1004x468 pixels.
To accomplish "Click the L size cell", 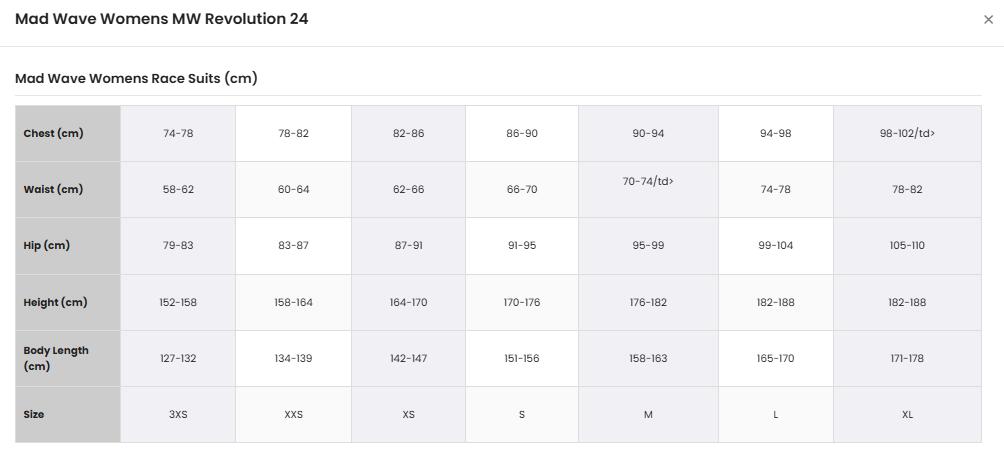I will tap(775, 414).
